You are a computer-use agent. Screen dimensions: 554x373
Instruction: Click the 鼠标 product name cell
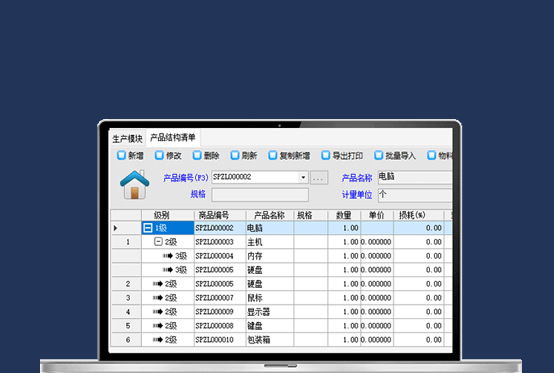click(270, 298)
